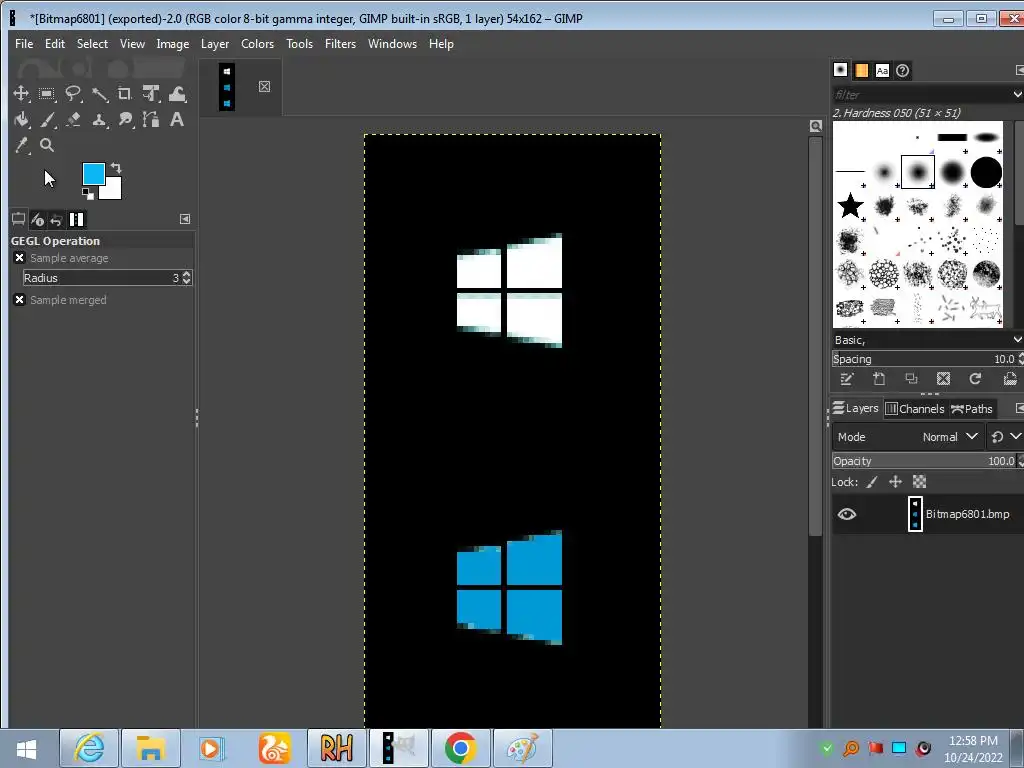Select the Unified Transform tool
This screenshot has height=768, width=1024.
pos(151,94)
